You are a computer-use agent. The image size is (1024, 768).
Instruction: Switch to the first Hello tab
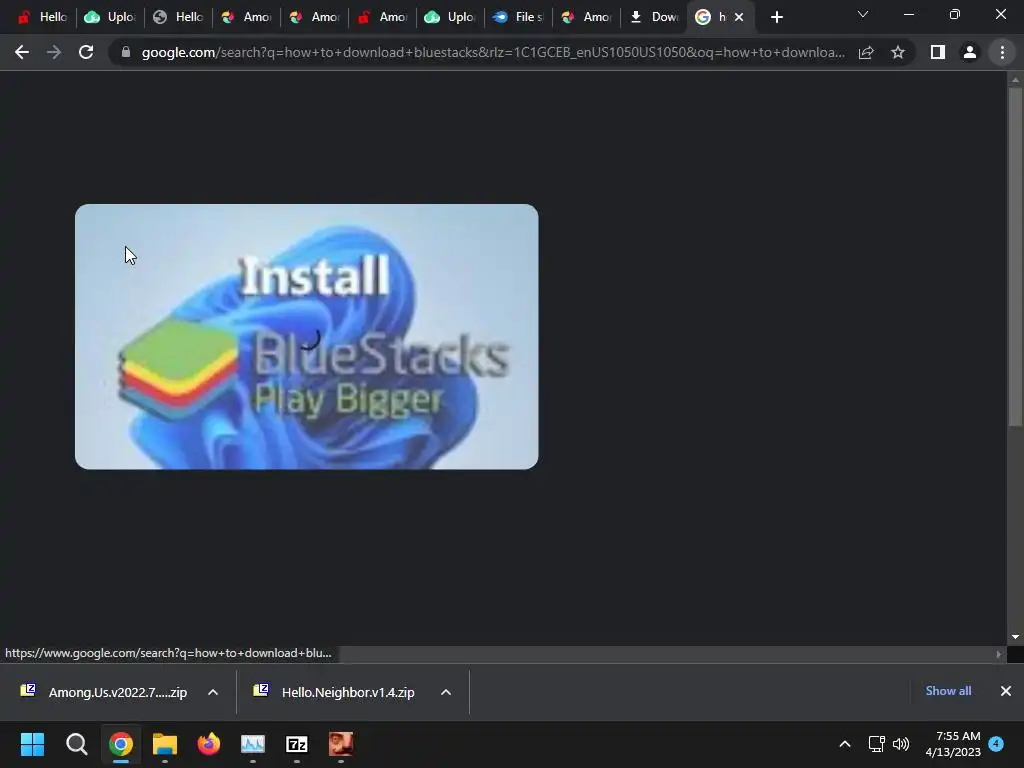coord(43,18)
